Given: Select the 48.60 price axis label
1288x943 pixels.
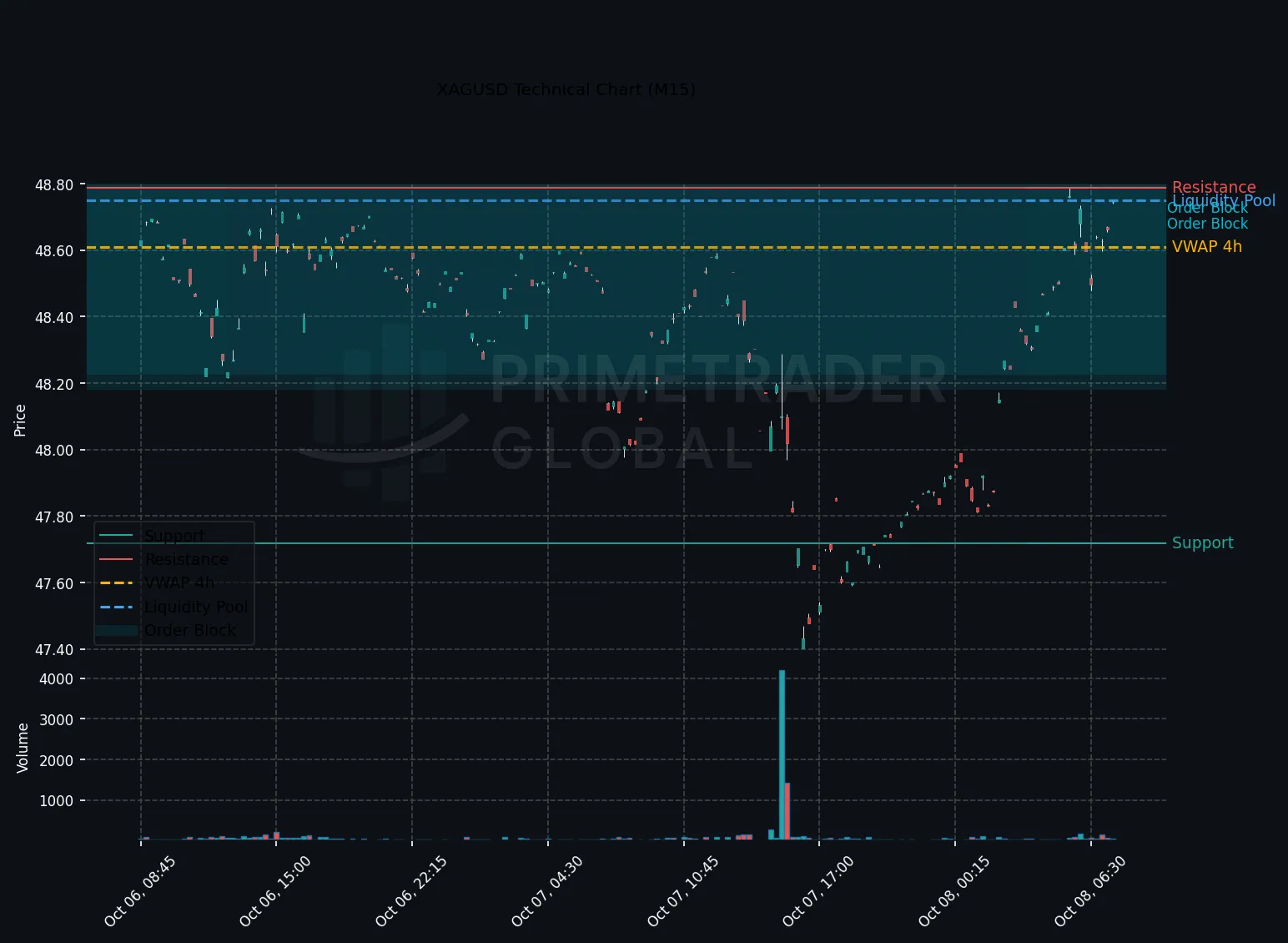Looking at the screenshot, I should 54,251.
